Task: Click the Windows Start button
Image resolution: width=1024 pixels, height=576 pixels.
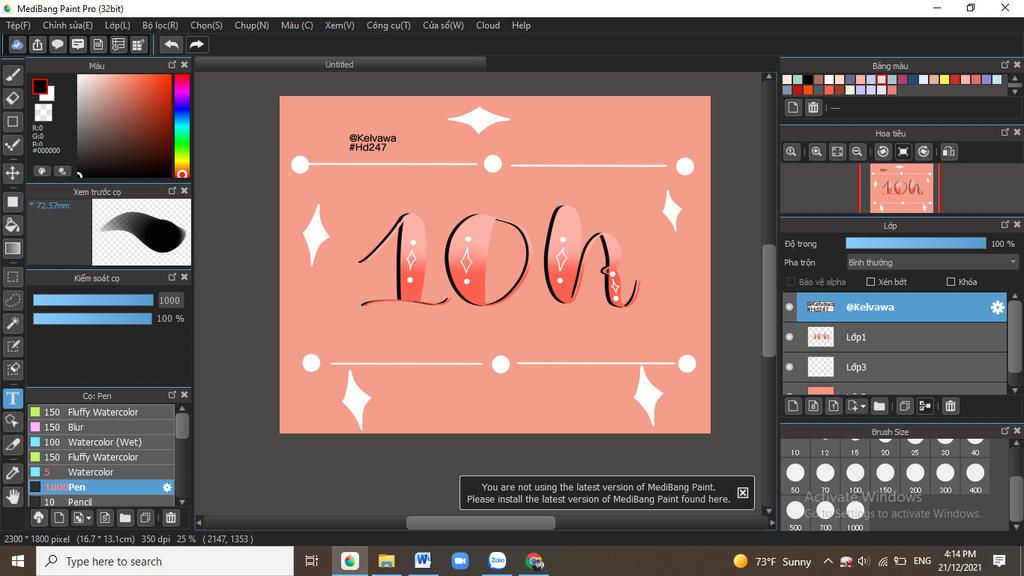Action: [x=18, y=561]
